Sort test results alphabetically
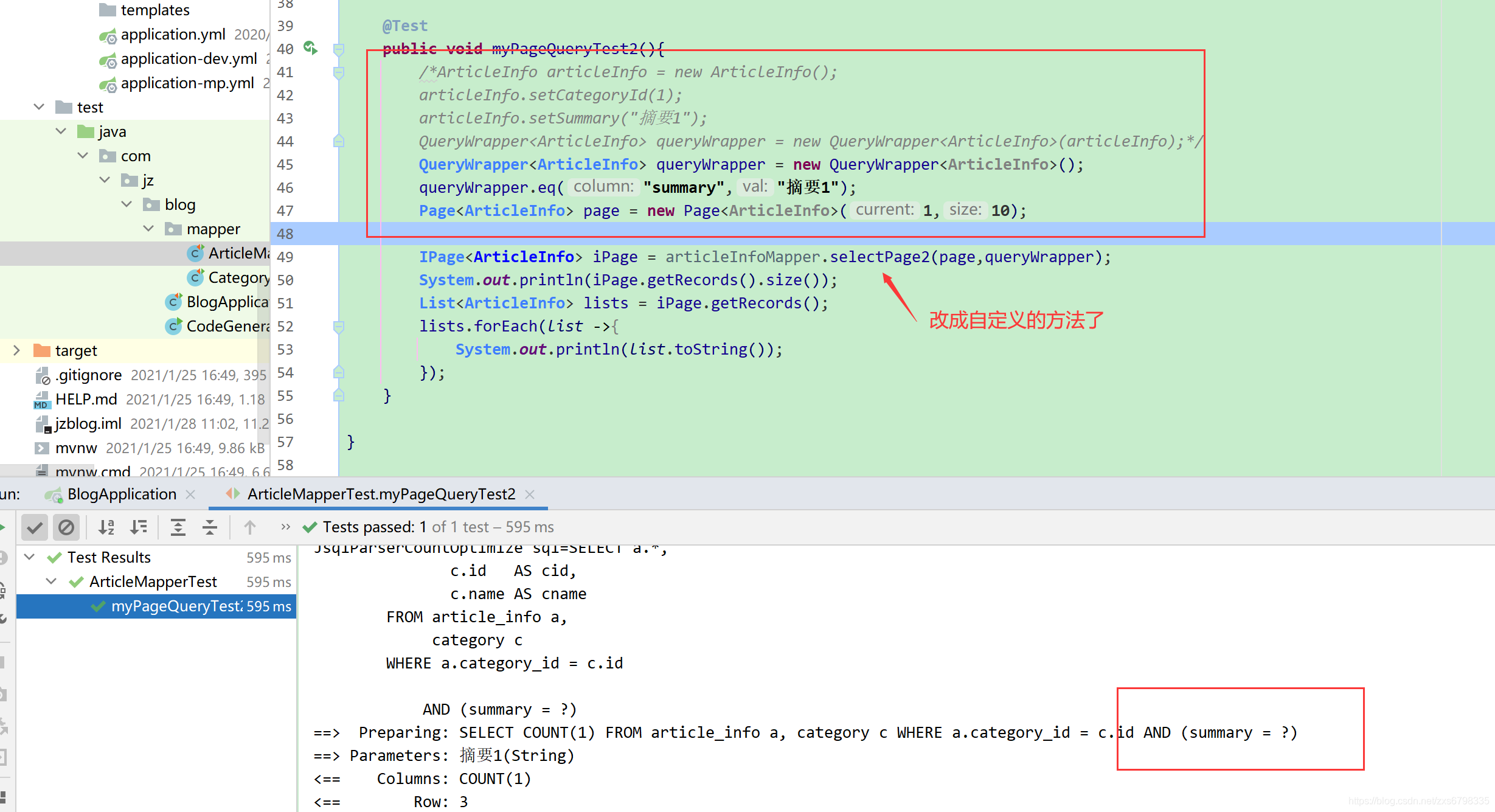Viewport: 1495px width, 812px height. (x=106, y=527)
